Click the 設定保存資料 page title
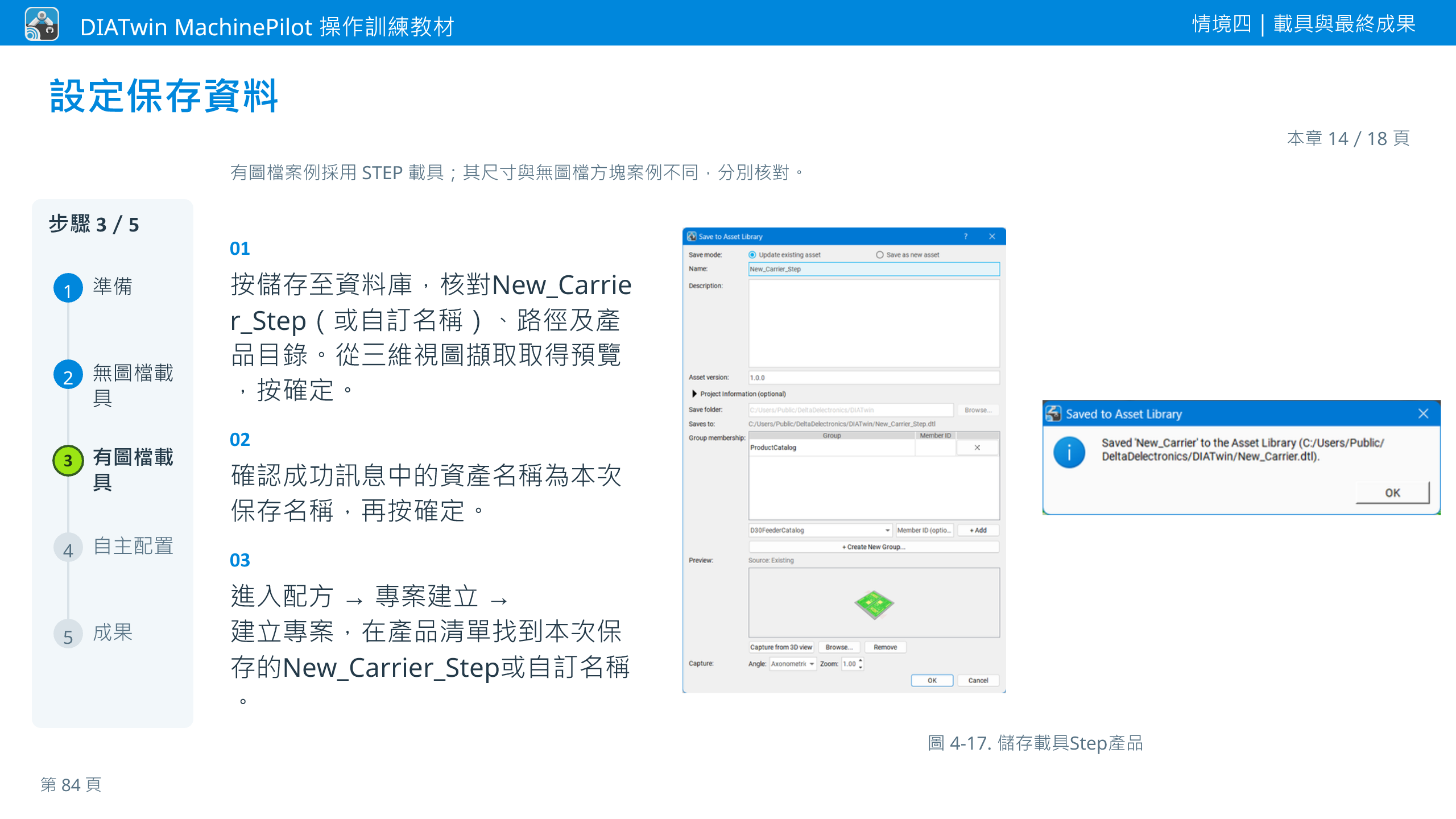This screenshot has height=819, width=1456. click(164, 96)
